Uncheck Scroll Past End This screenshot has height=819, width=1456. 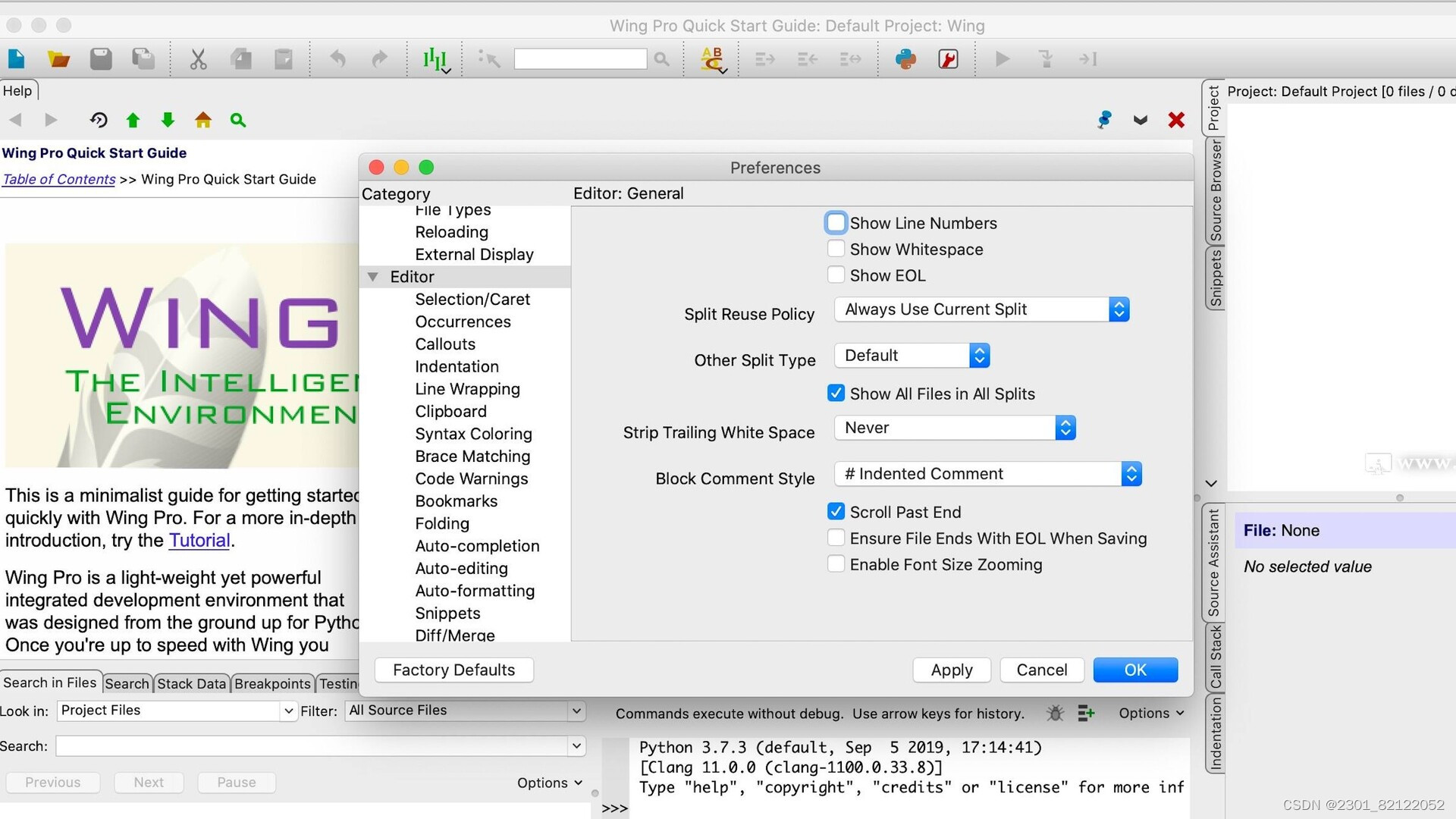[x=836, y=511]
